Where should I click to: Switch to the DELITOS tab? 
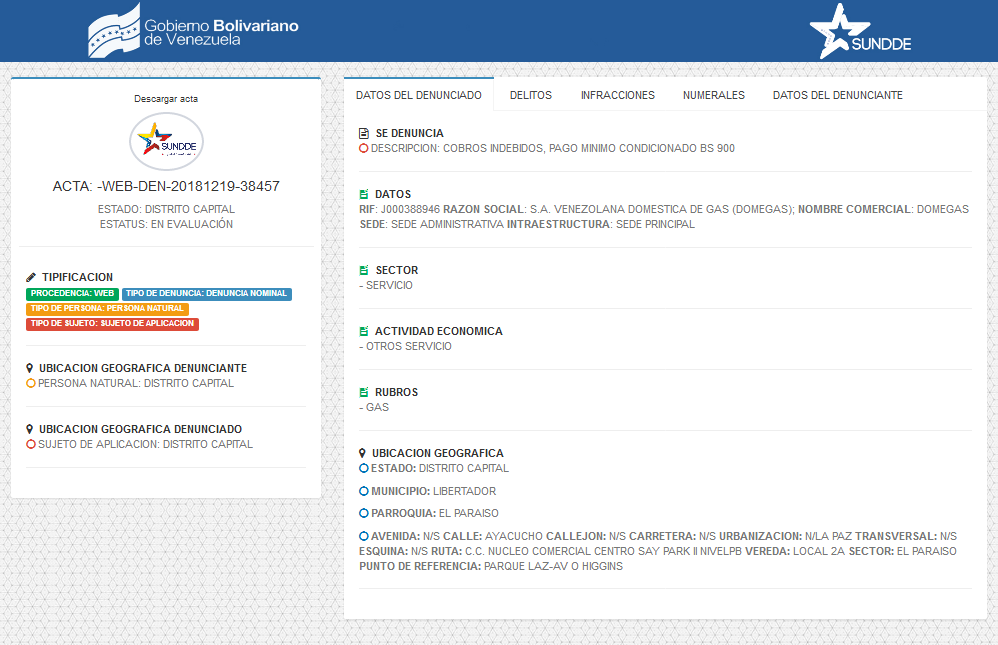(x=530, y=95)
